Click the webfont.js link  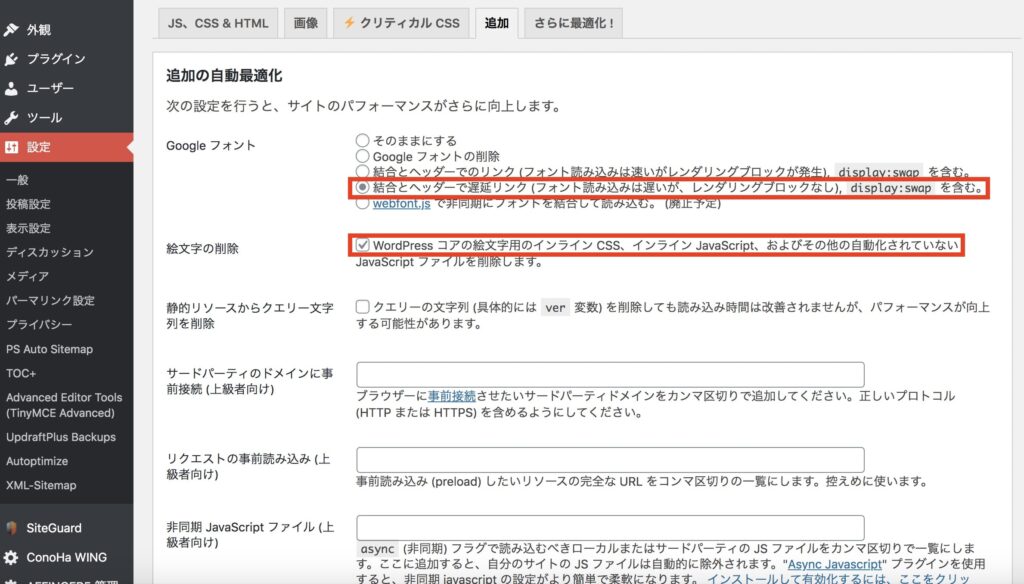[x=402, y=203]
